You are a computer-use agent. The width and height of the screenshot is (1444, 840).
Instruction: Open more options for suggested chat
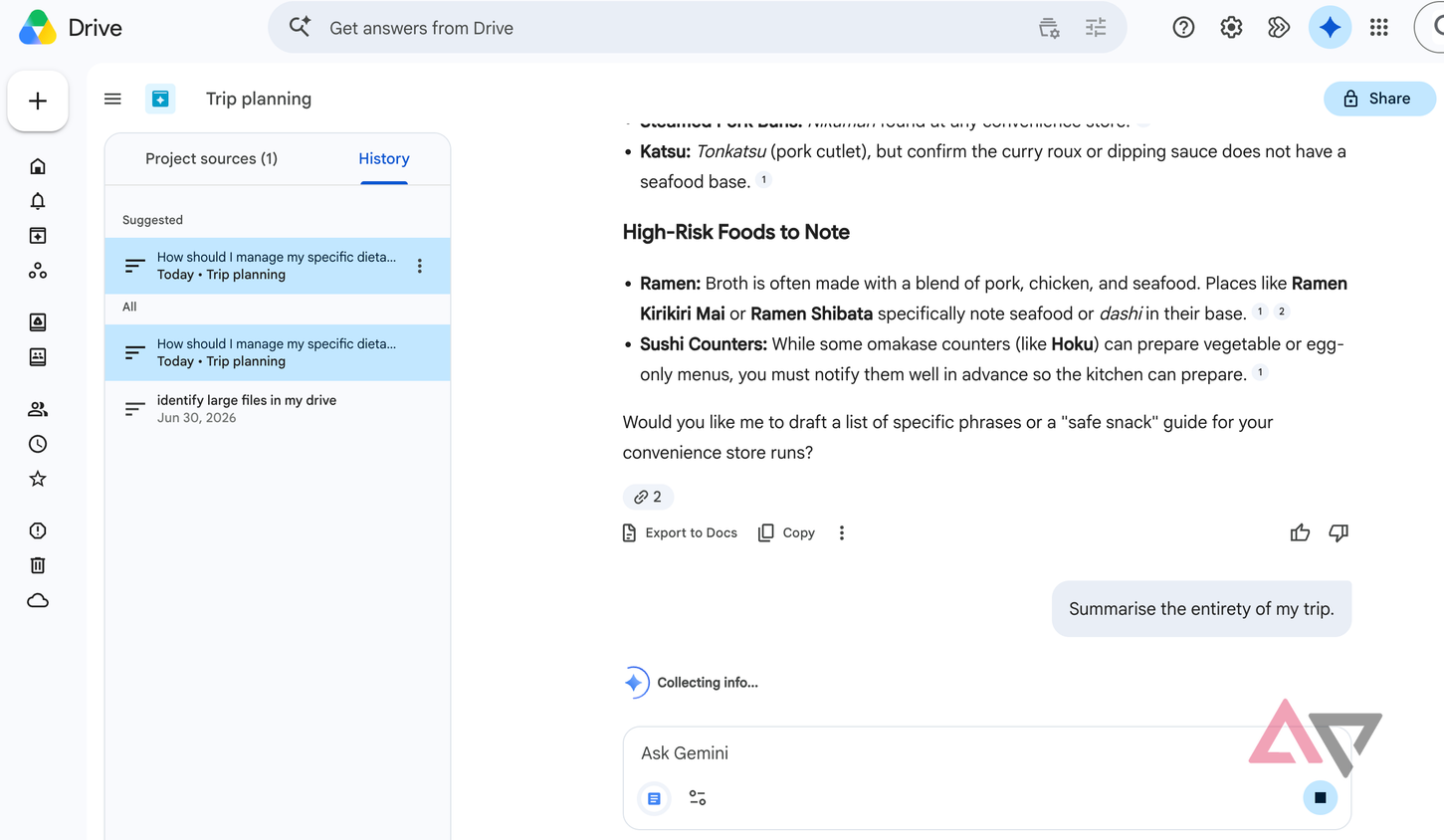(x=420, y=266)
